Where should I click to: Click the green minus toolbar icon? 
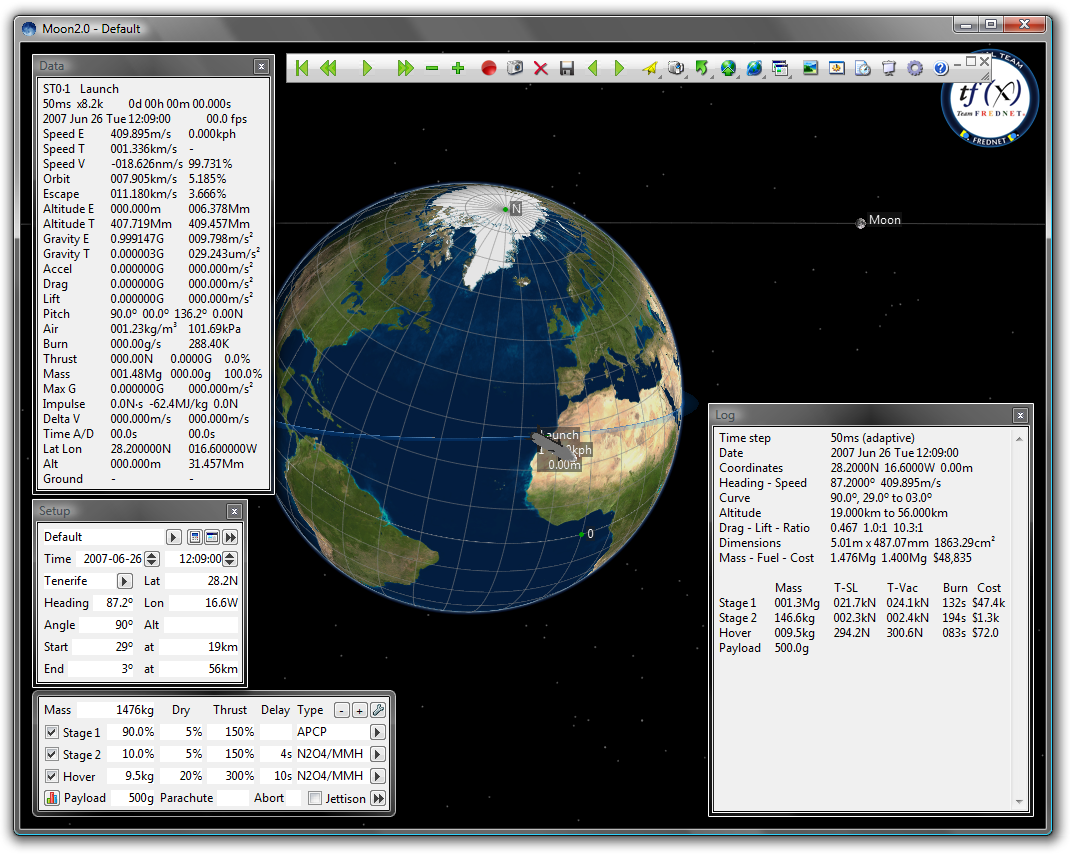point(432,68)
